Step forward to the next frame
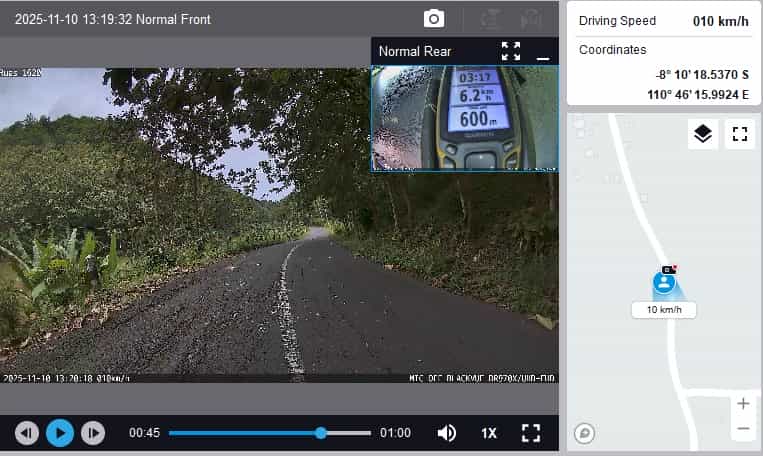 point(93,433)
